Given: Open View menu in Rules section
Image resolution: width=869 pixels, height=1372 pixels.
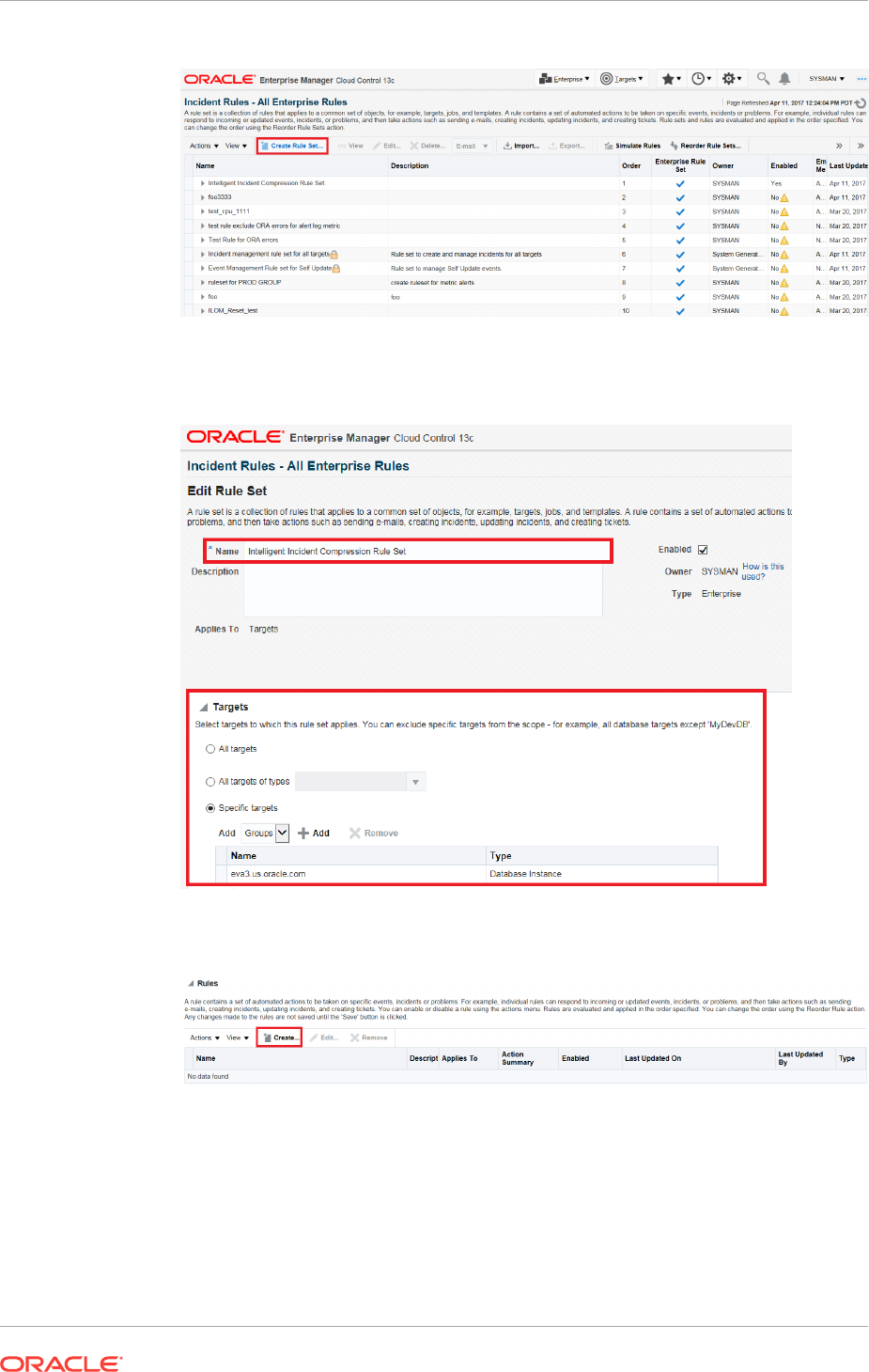Looking at the screenshot, I should pos(238,1037).
